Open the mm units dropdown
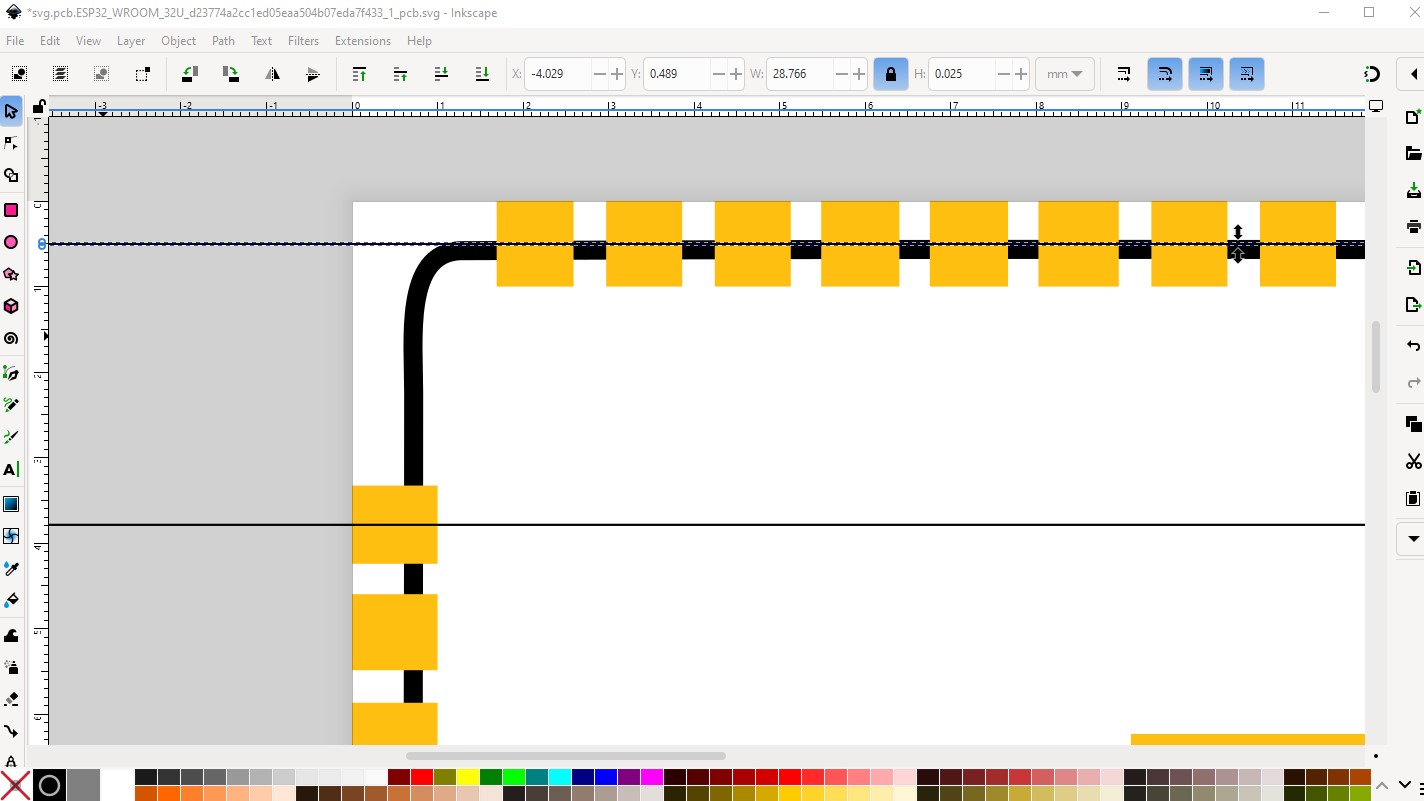Screen dimensions: 1424x801 coord(1064,74)
